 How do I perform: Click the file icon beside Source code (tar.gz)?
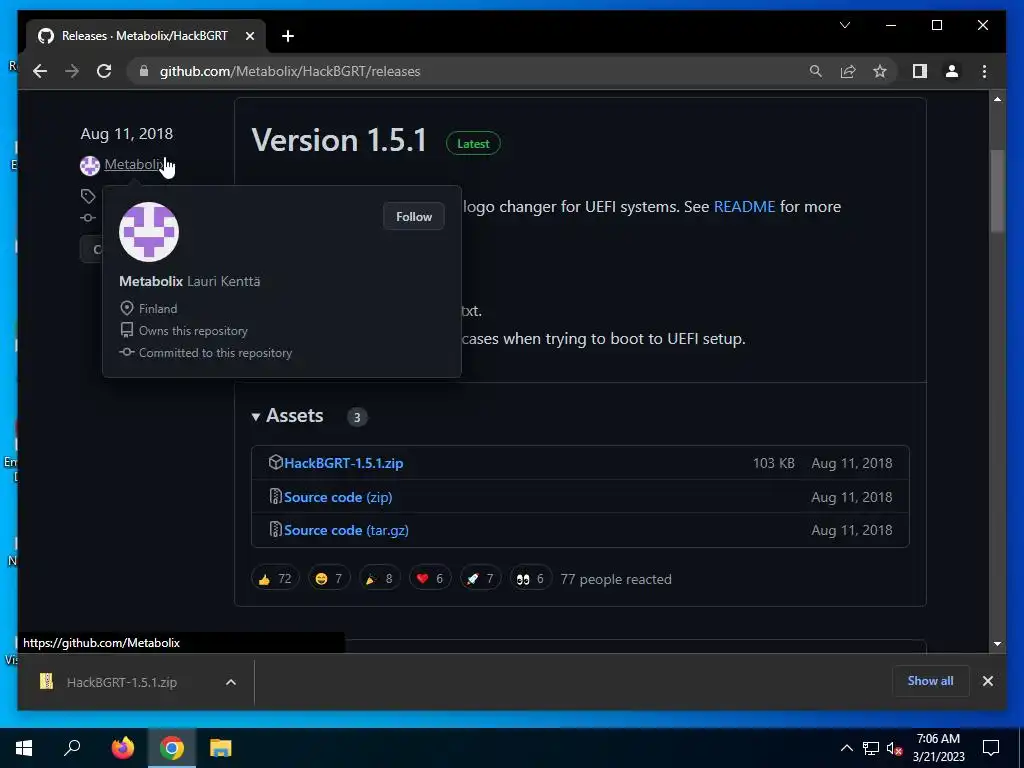[276, 530]
